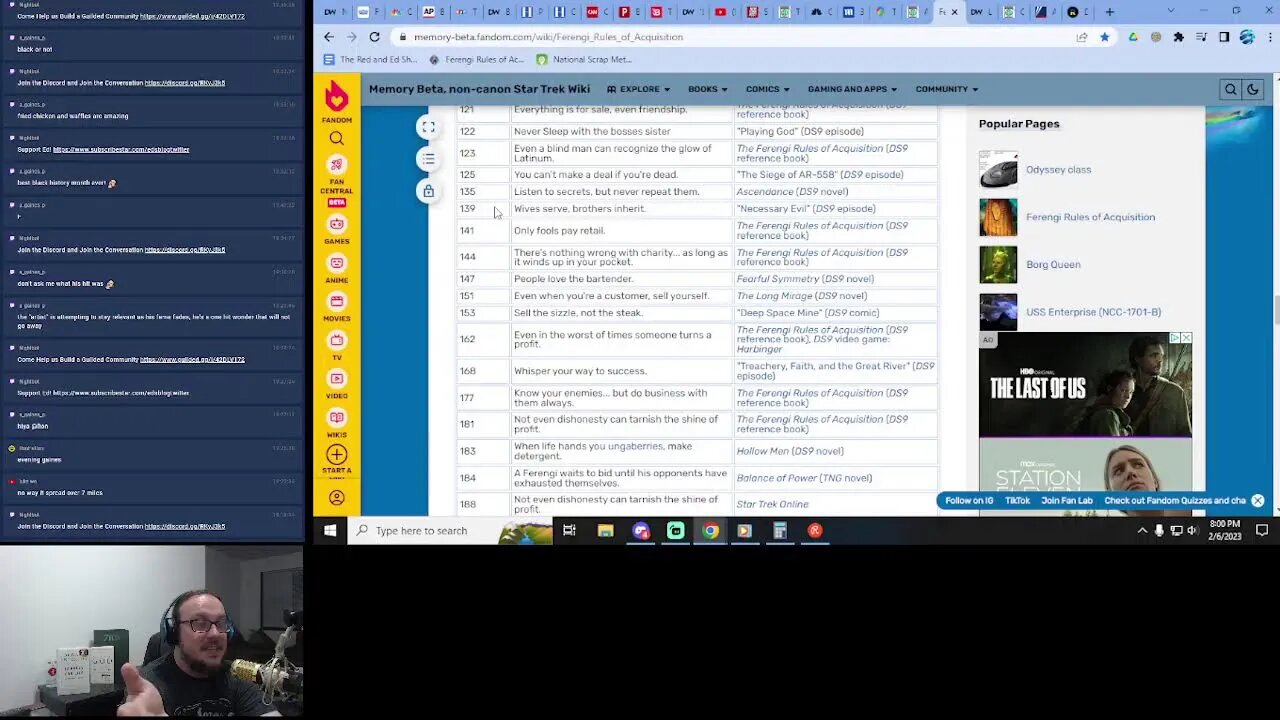
Task: Dismiss the blue Fandom notification bar
Action: click(1257, 501)
